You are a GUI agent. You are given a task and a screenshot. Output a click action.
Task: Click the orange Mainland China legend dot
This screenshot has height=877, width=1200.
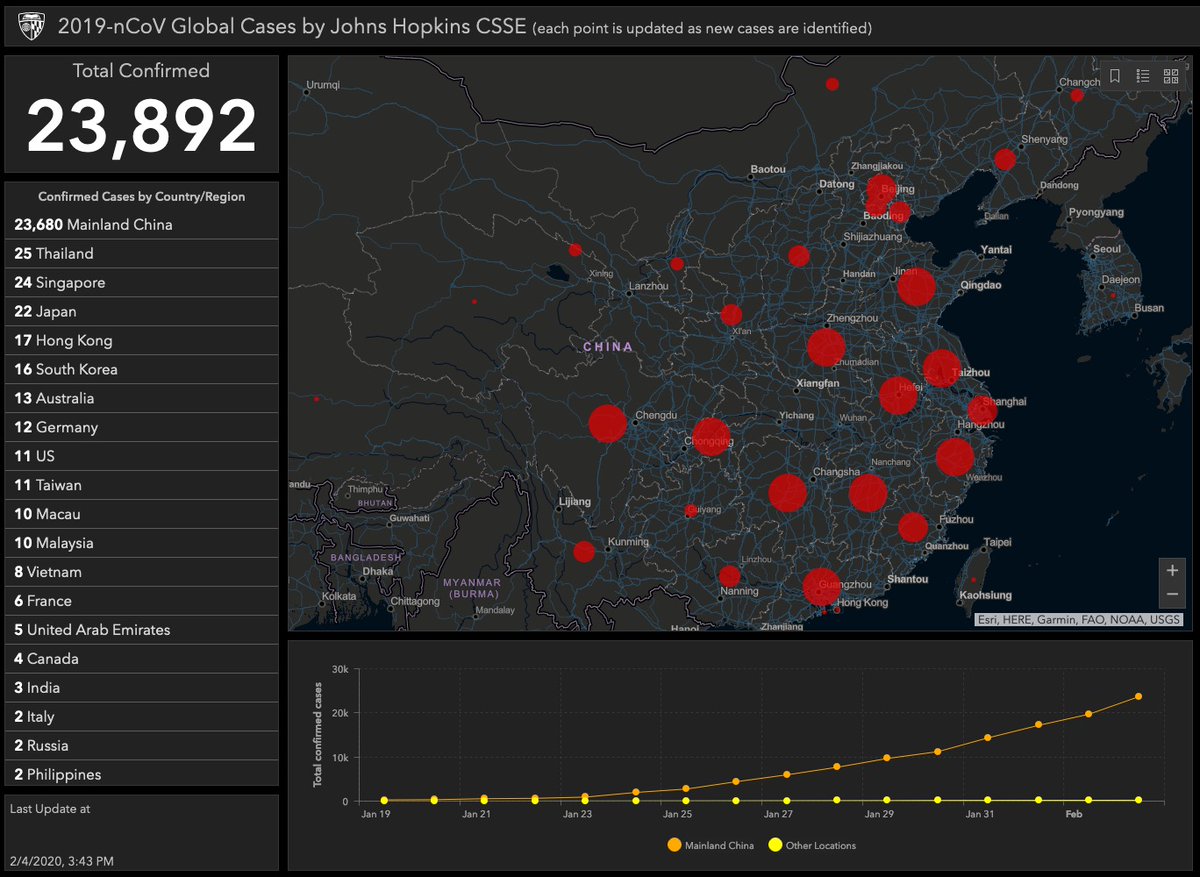(x=673, y=844)
